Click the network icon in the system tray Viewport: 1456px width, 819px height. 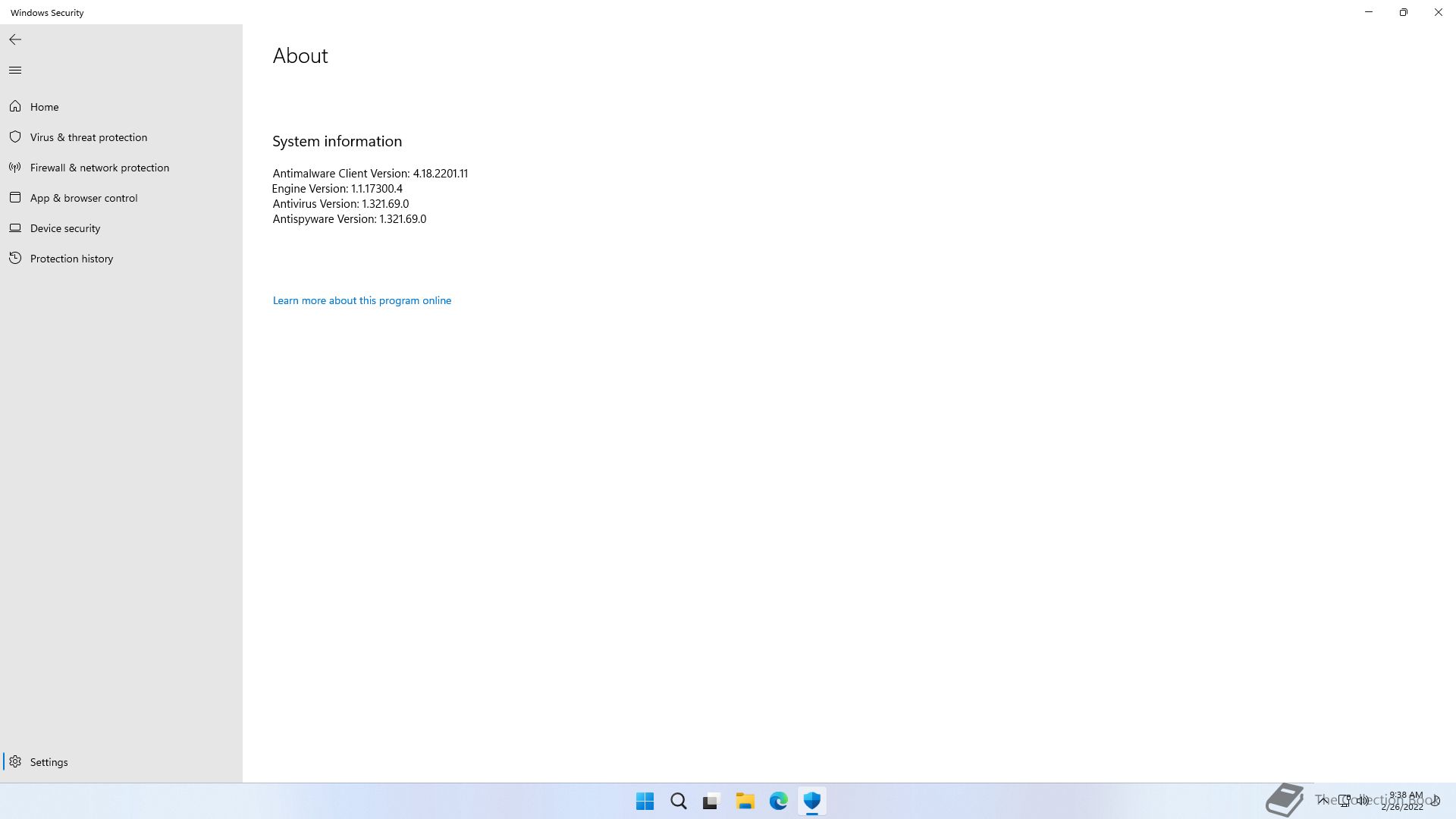pos(1344,801)
